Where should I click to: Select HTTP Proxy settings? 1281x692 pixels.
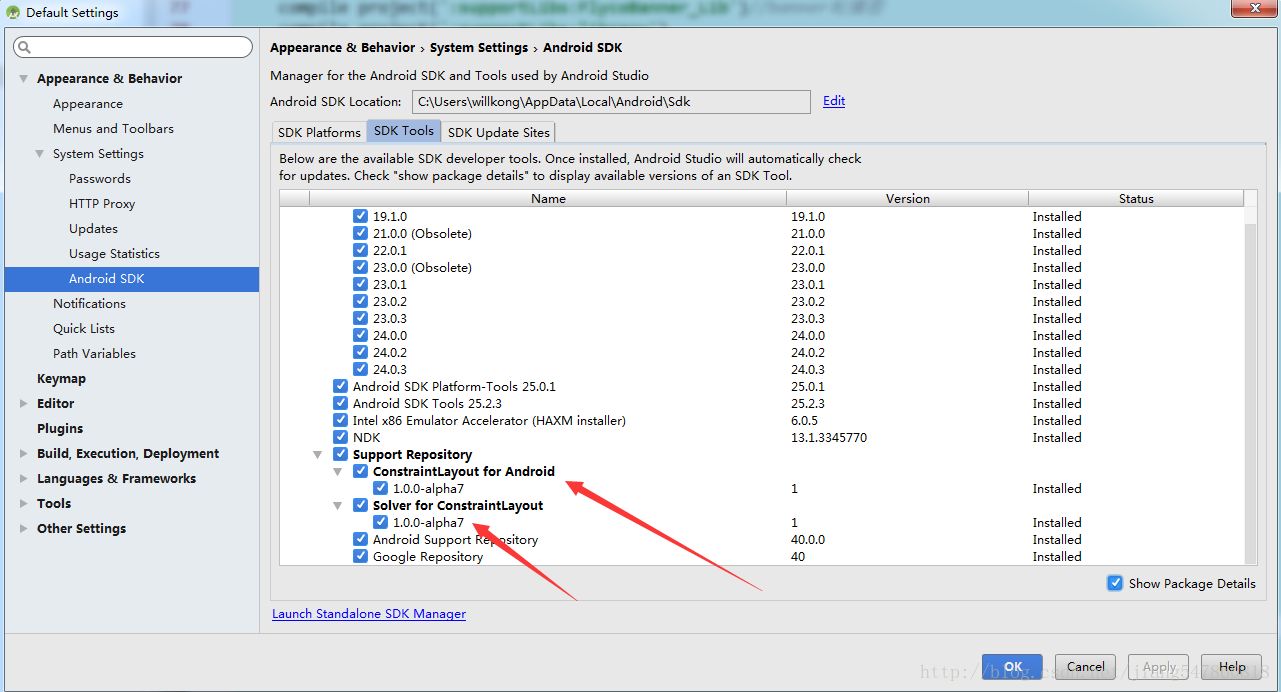(x=102, y=203)
